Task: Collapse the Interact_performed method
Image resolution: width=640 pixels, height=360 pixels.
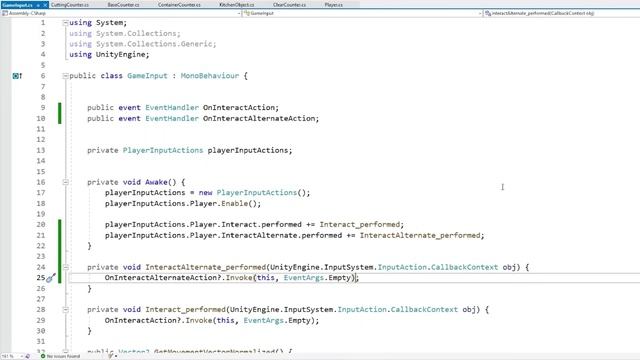Action: click(x=65, y=310)
